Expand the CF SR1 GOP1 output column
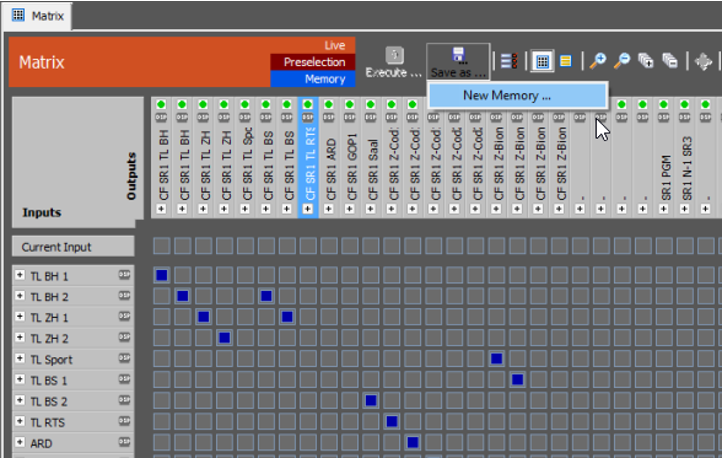722x458 pixels. pyautogui.click(x=350, y=209)
